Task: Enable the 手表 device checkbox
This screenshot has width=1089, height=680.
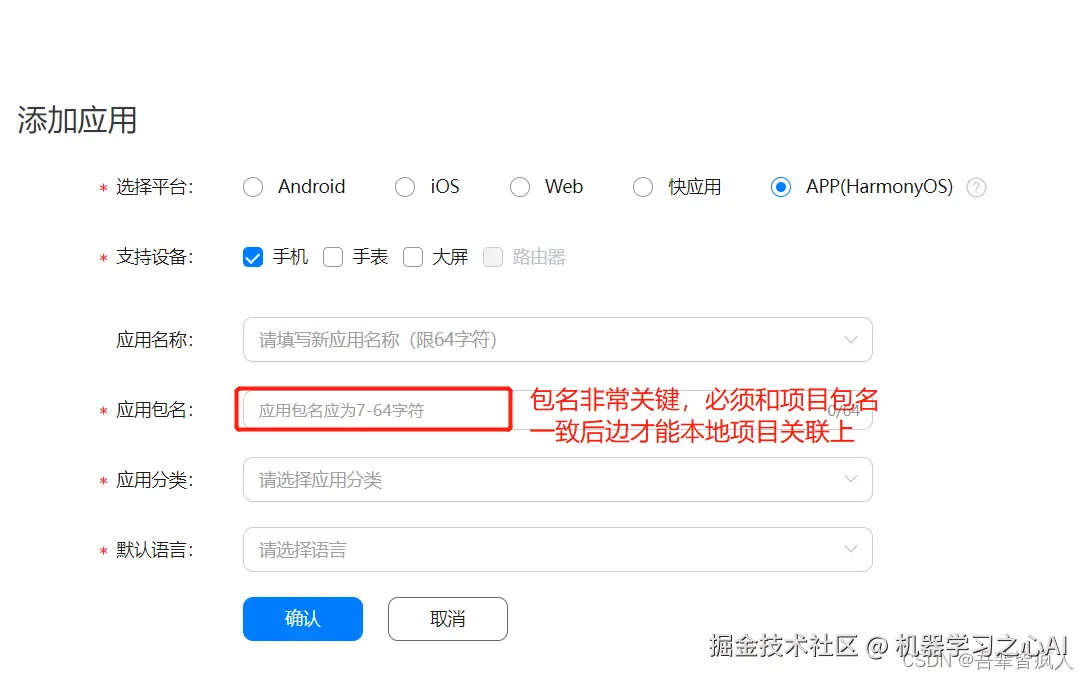Action: coord(333,257)
